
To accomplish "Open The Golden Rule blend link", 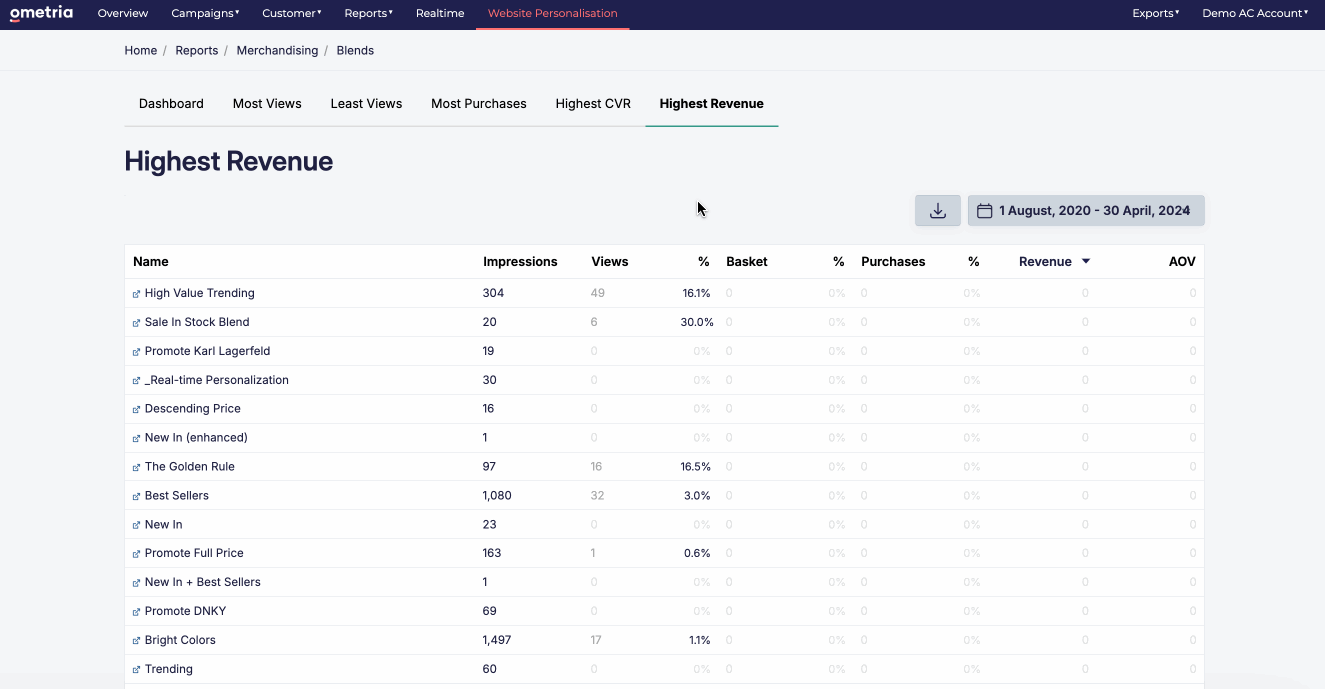I will (x=189, y=467).
